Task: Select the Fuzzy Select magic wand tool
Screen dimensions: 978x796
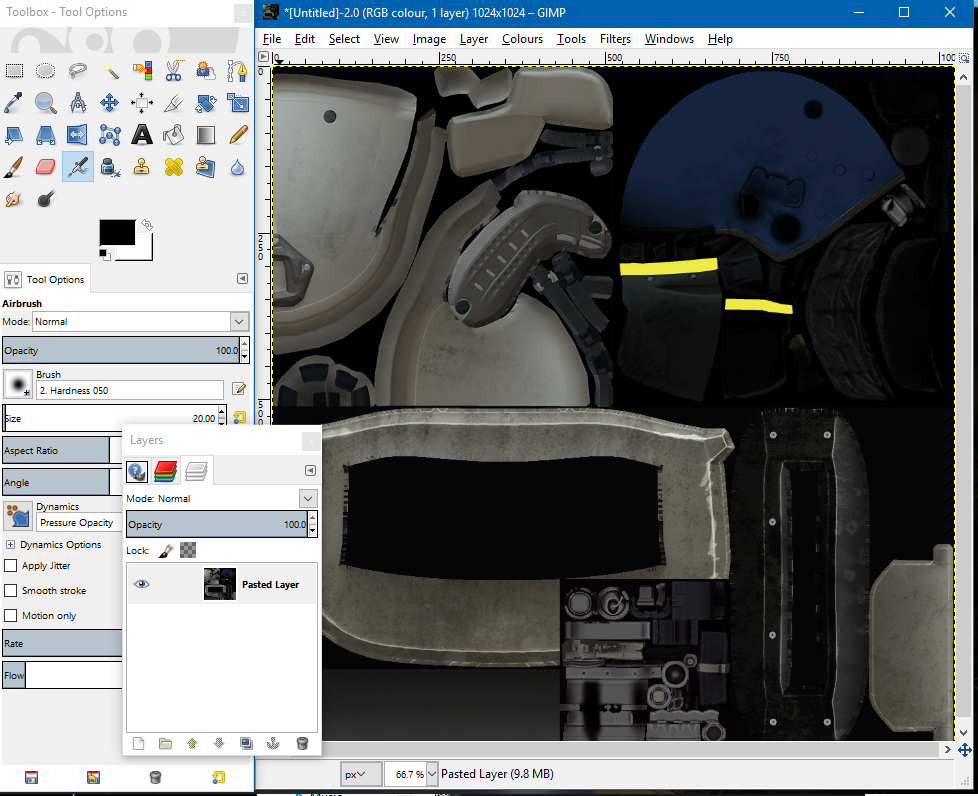Action: [110, 70]
